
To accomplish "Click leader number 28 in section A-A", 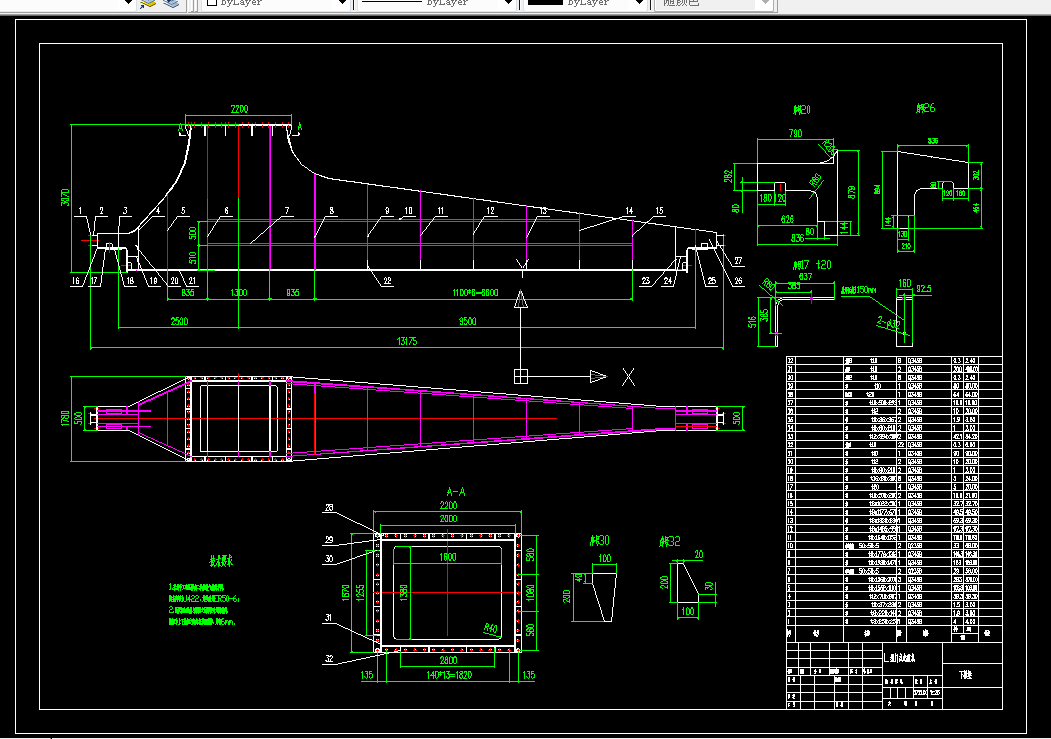I will coord(329,508).
